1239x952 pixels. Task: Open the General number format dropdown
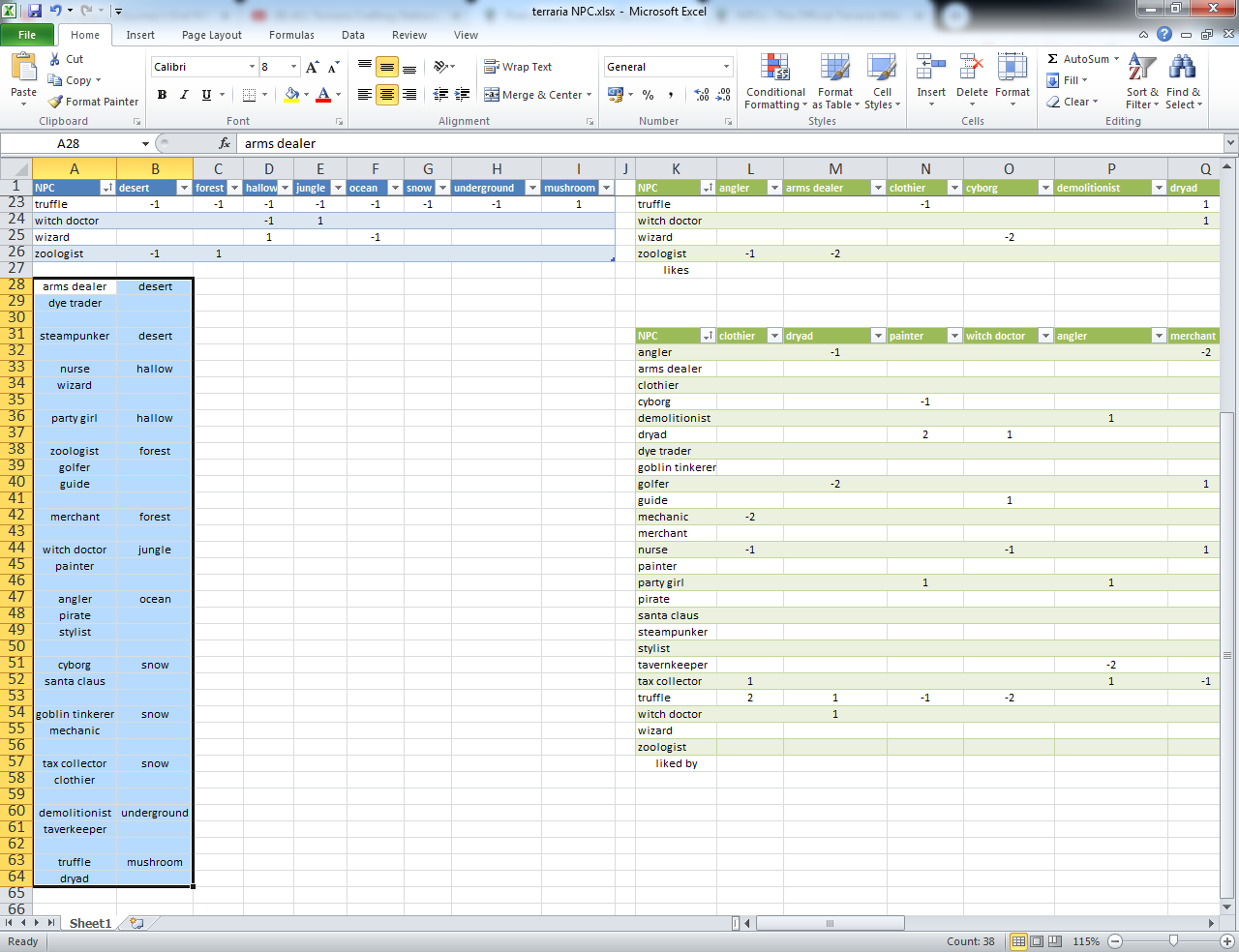click(x=726, y=67)
